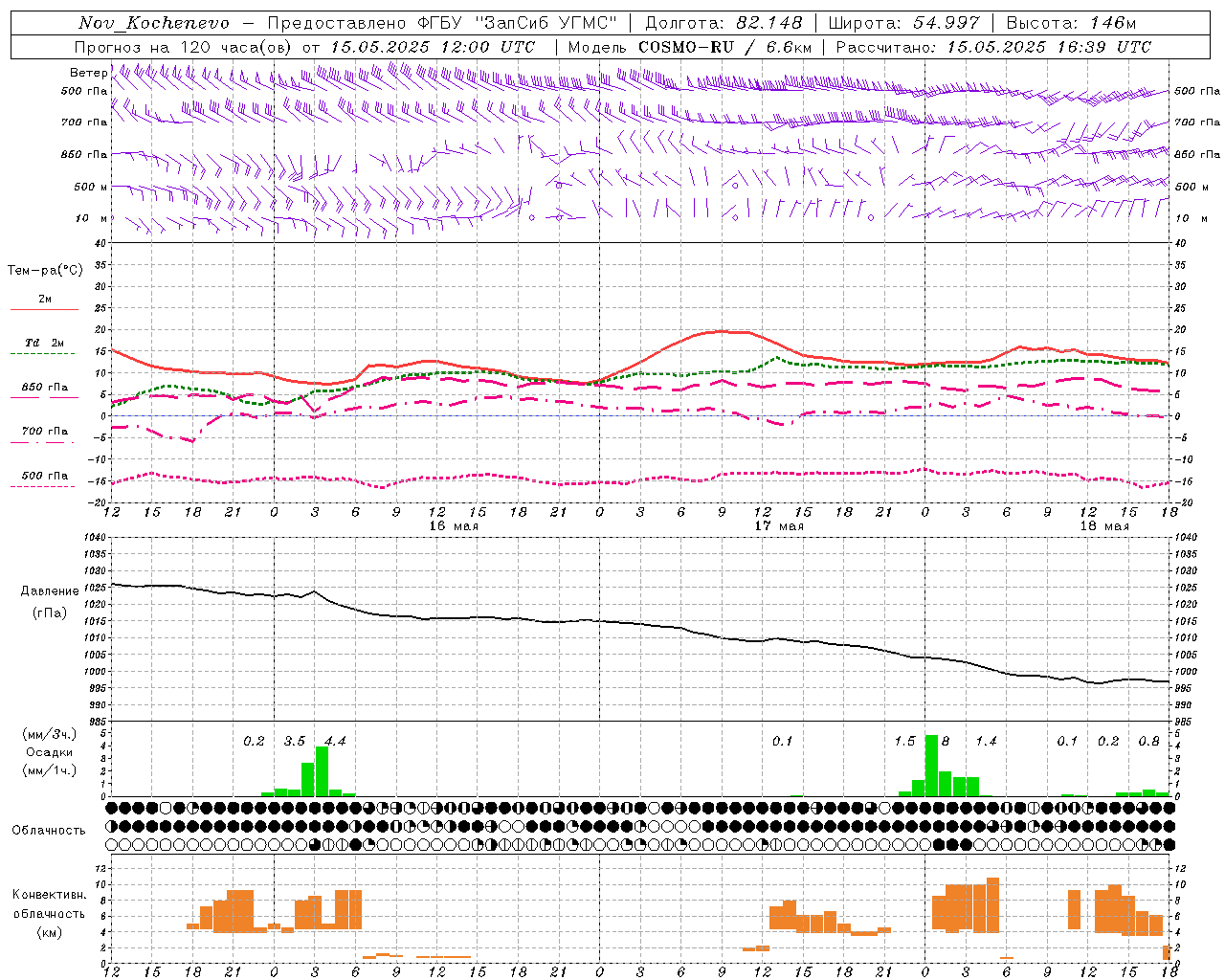Click the 'Осадки' precipitation label
The height and width of the screenshot is (980, 1225).
coord(48,752)
